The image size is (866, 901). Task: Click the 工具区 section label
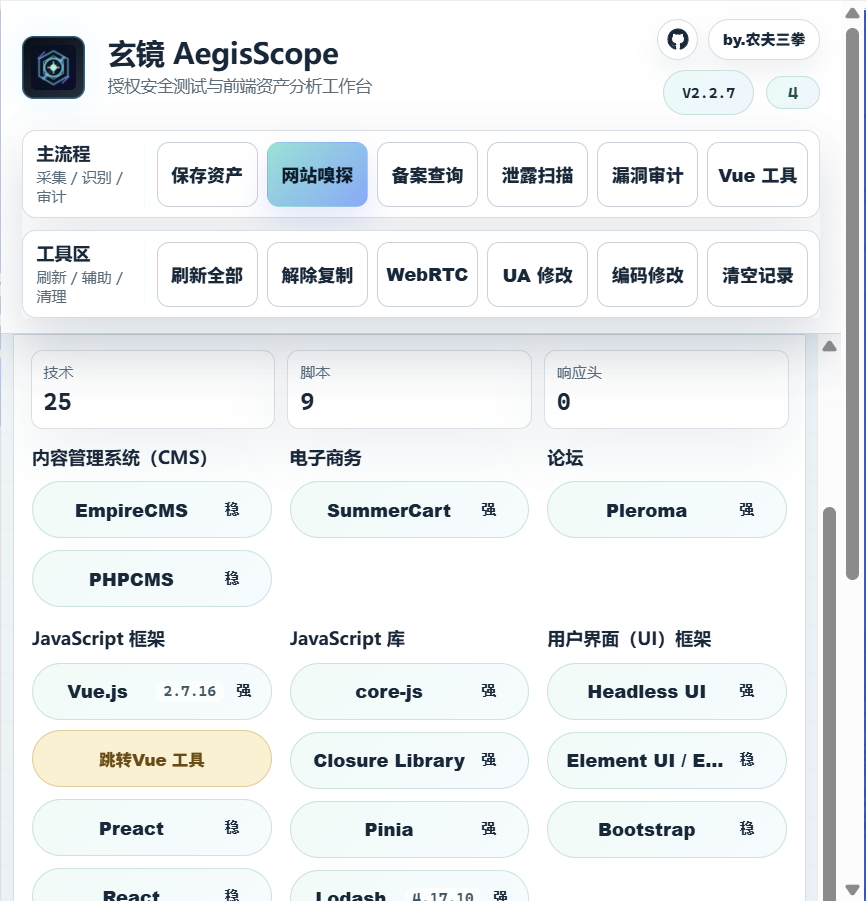(63, 254)
